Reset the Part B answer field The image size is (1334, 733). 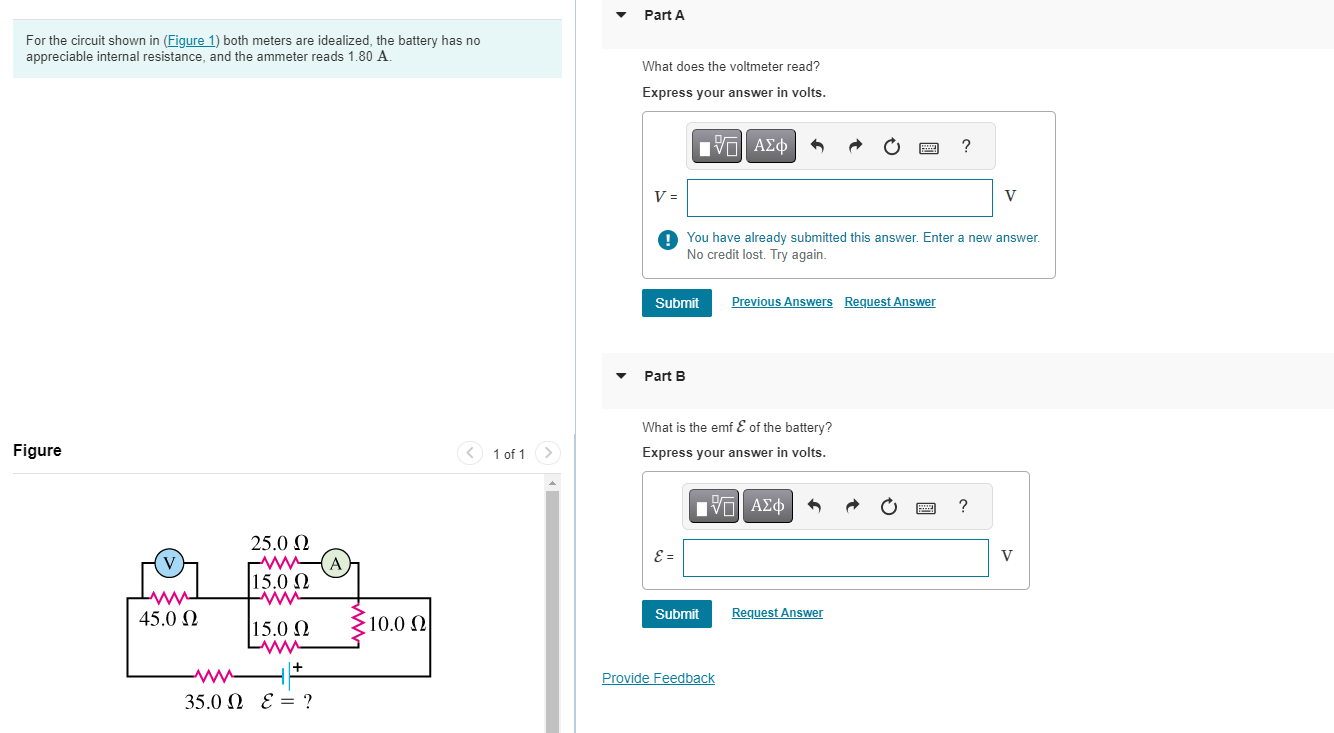[888, 507]
